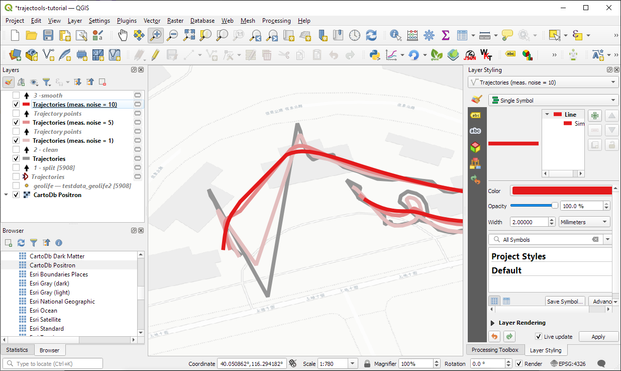The image size is (621, 371).
Task: Click the Save Symbol button
Action: 565,301
